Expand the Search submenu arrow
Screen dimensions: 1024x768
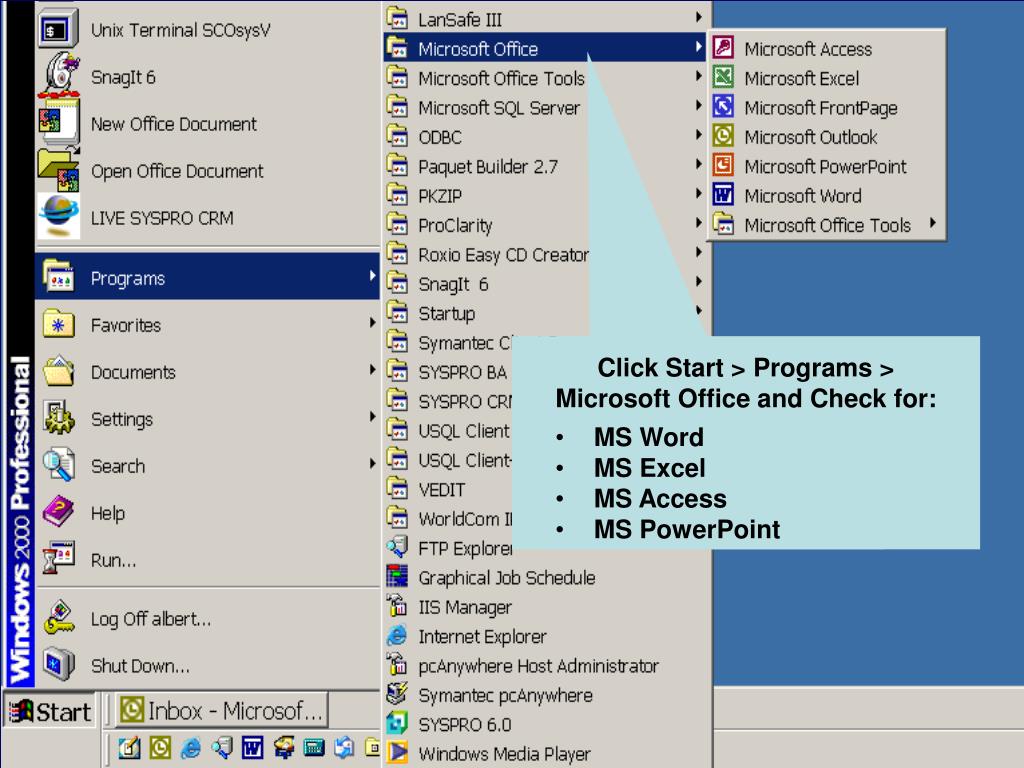(x=372, y=464)
